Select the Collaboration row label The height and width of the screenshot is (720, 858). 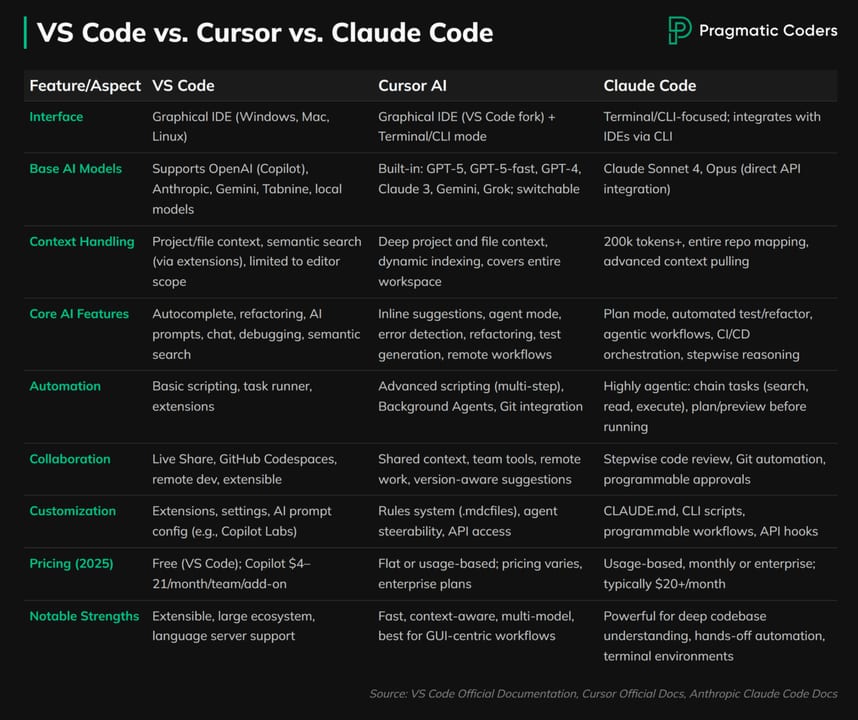click(x=70, y=459)
